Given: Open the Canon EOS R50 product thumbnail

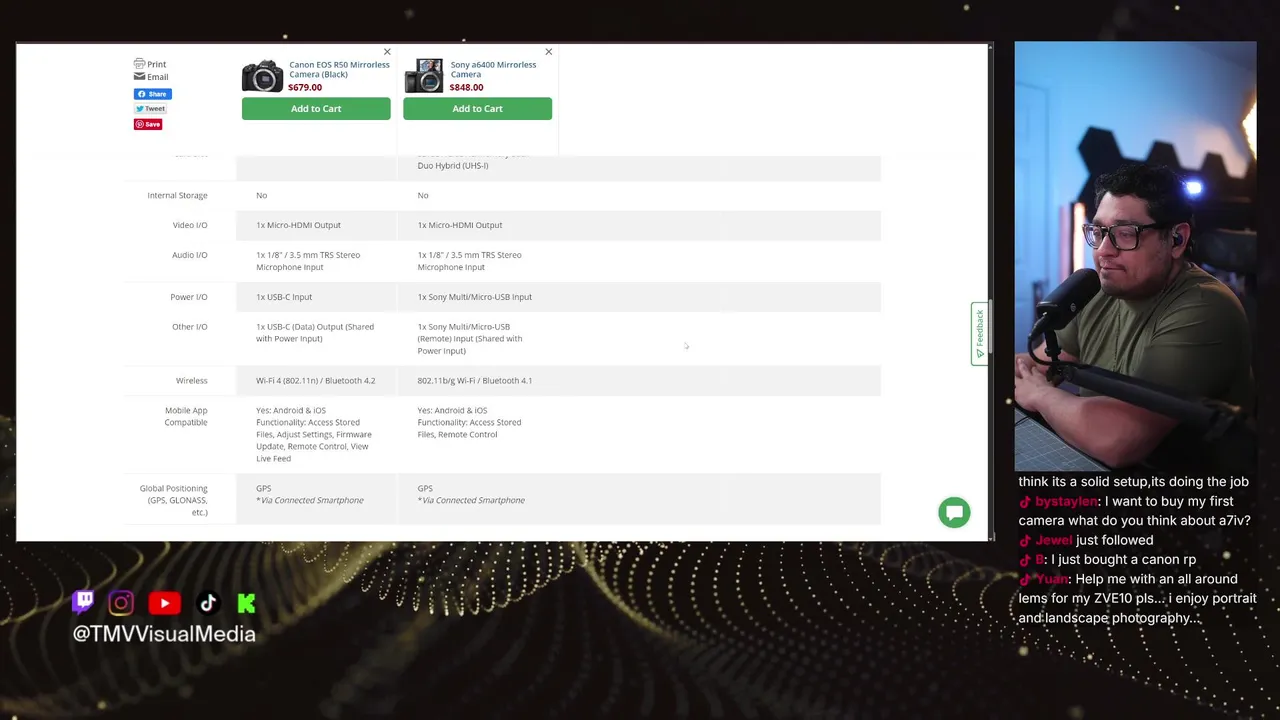Looking at the screenshot, I should pos(262,76).
